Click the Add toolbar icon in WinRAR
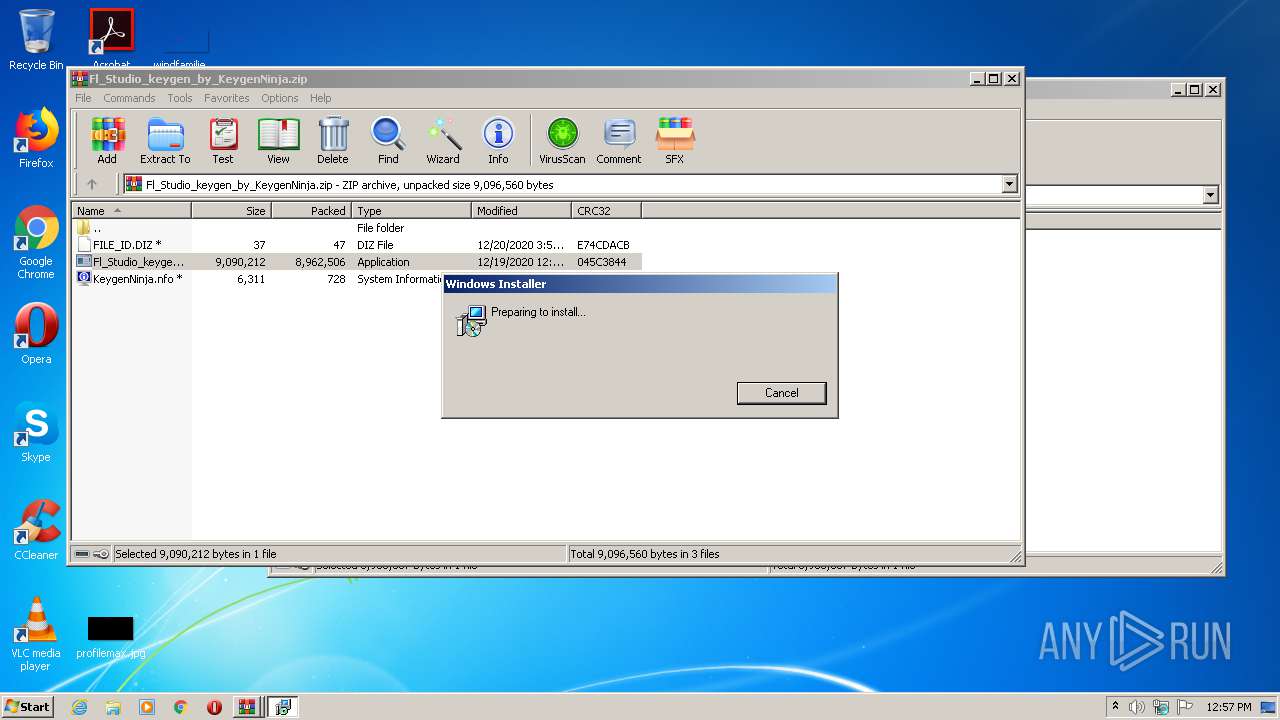The height and width of the screenshot is (720, 1280). (x=107, y=140)
